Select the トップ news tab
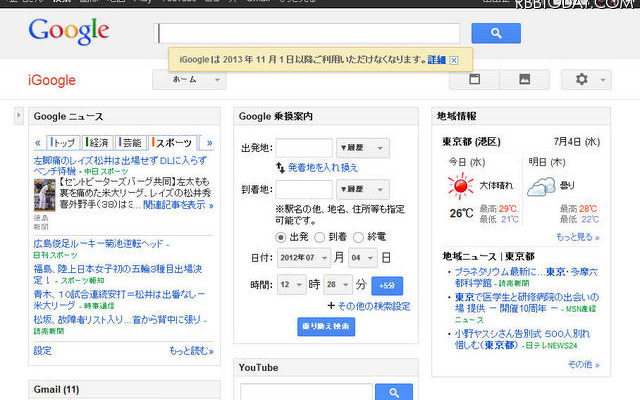 (x=63, y=142)
